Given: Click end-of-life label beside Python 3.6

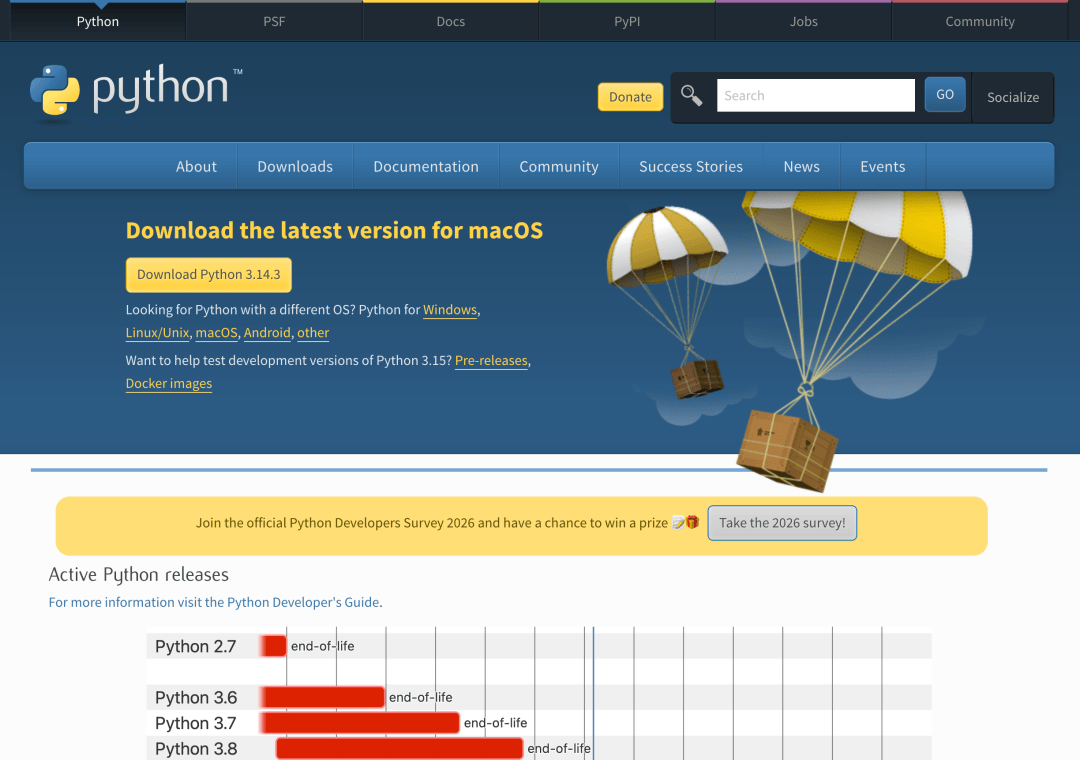Looking at the screenshot, I should coord(421,697).
